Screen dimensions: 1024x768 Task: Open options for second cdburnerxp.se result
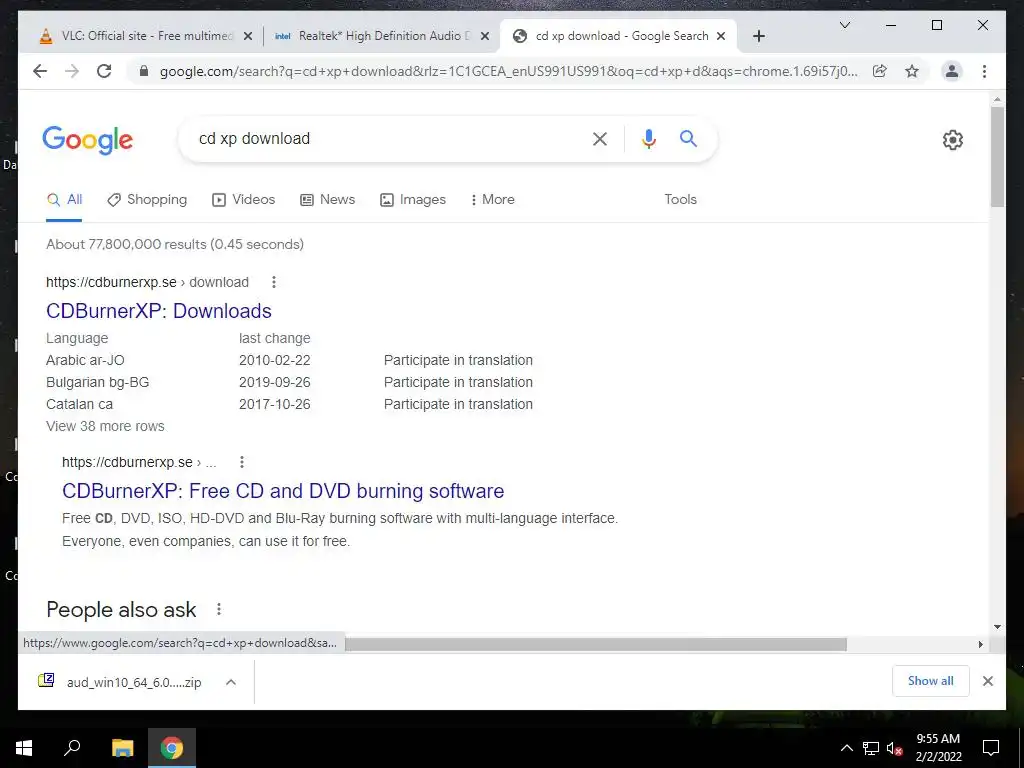242,462
